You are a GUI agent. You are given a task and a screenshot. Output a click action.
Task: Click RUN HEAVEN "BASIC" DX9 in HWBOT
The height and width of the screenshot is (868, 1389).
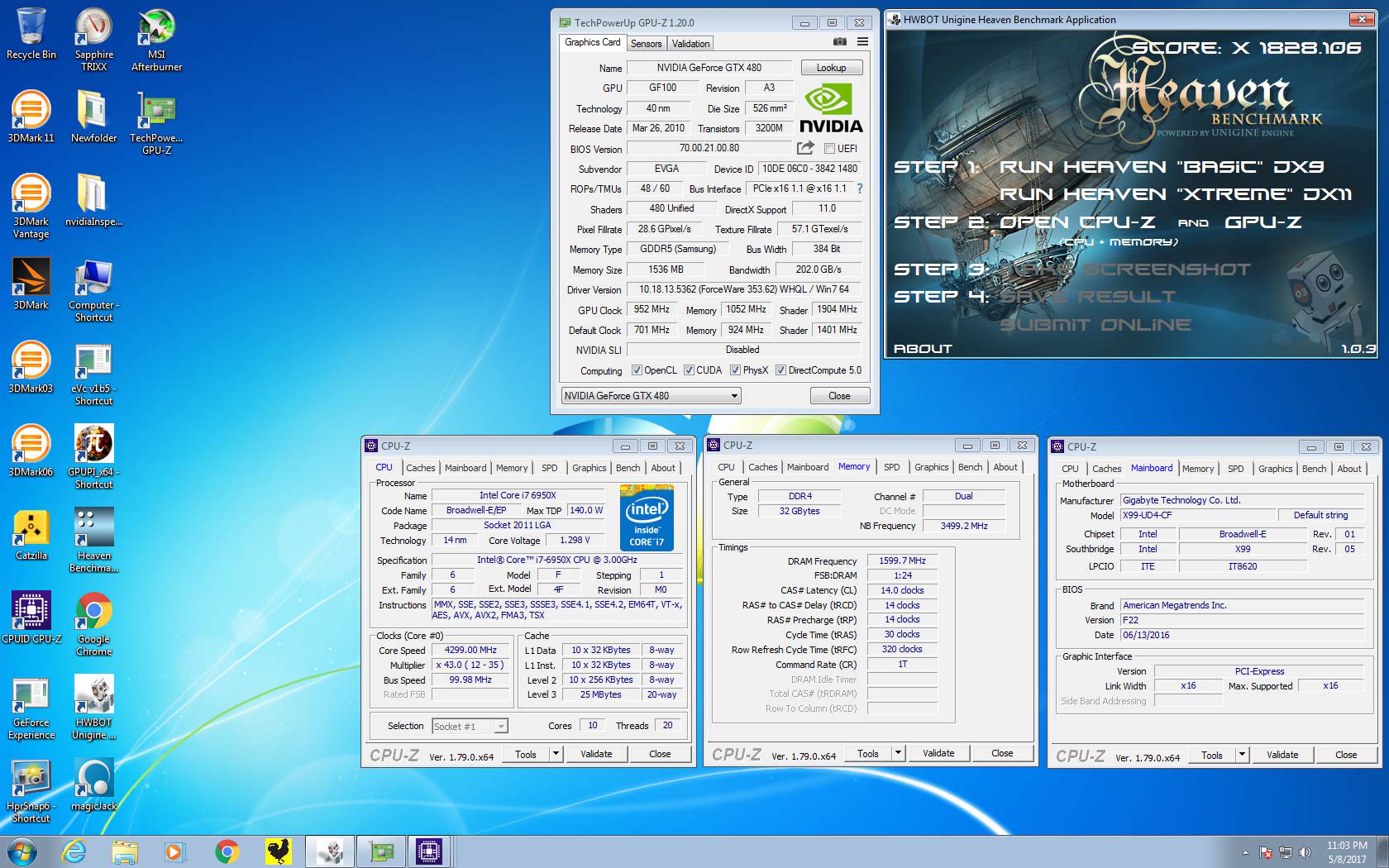tap(1162, 167)
